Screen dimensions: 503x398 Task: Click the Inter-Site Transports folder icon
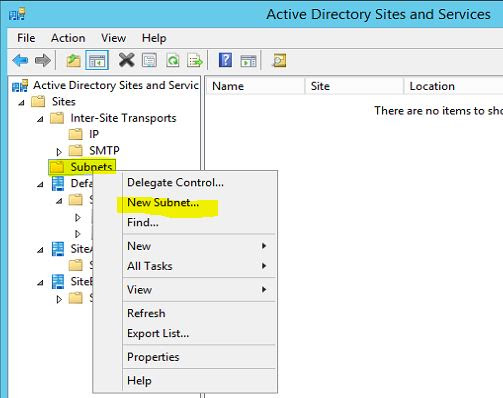click(x=57, y=118)
